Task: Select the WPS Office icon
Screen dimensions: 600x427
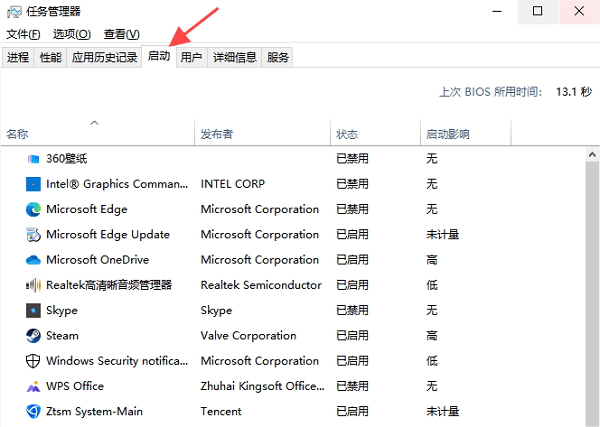Action: [33, 386]
